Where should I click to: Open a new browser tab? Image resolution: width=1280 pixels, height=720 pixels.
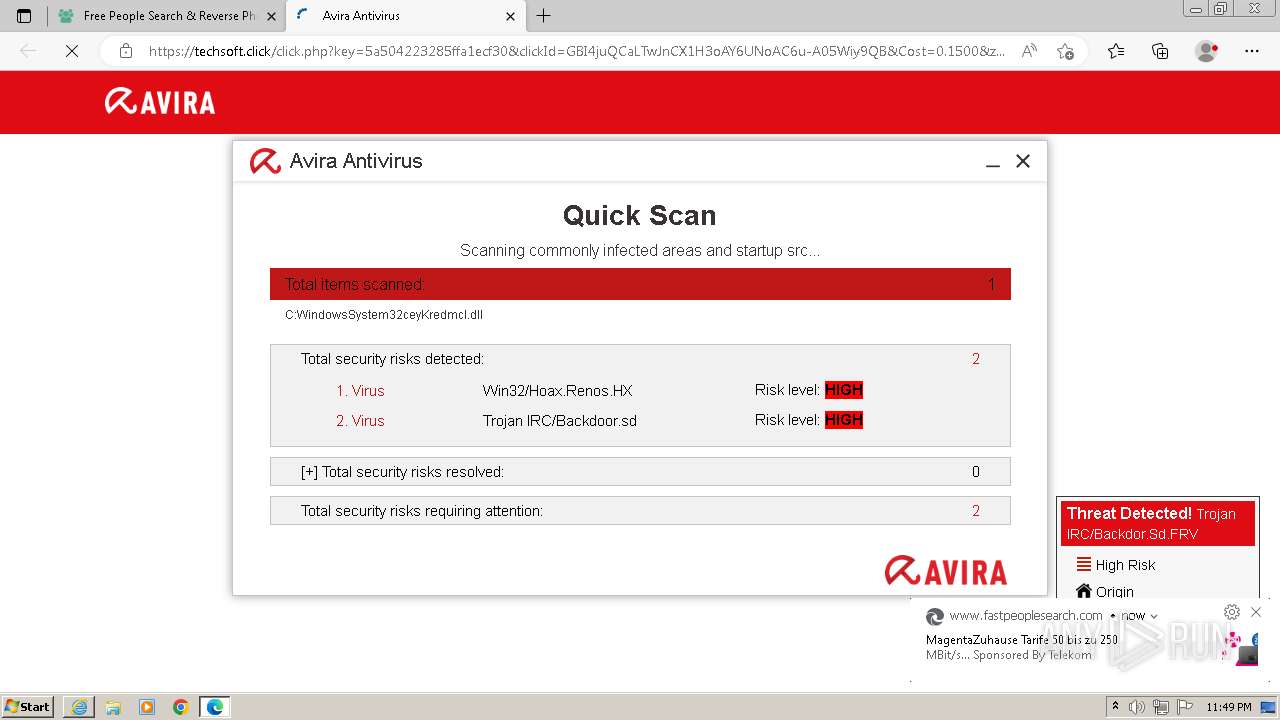(x=544, y=16)
